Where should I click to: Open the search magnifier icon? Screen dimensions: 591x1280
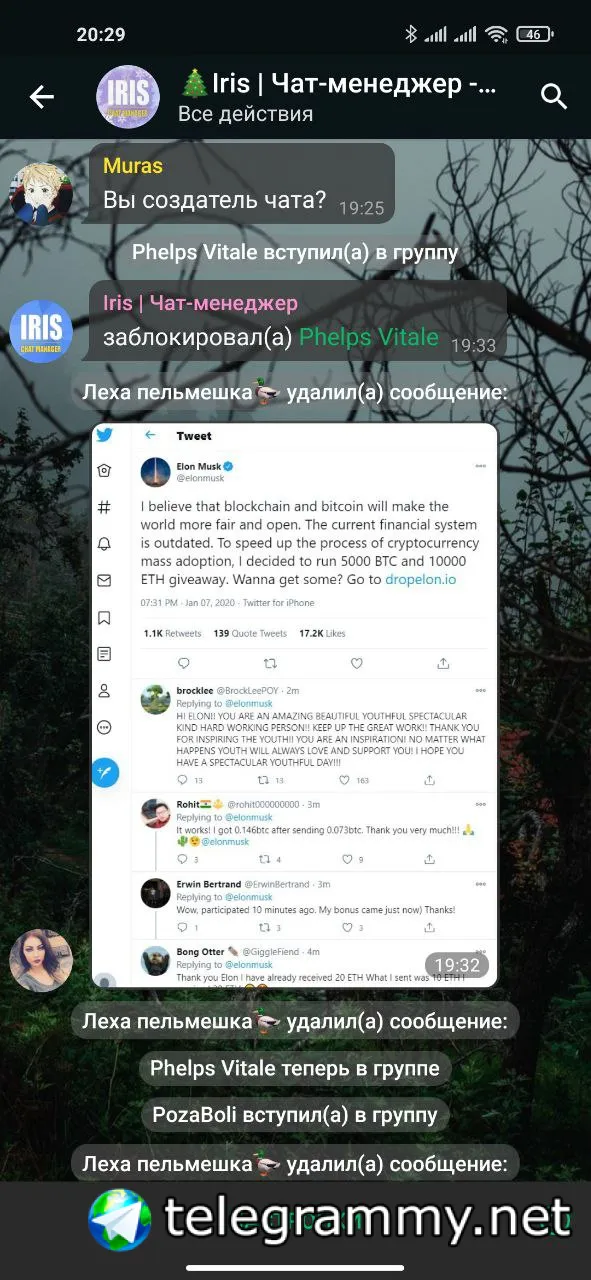pyautogui.click(x=553, y=96)
